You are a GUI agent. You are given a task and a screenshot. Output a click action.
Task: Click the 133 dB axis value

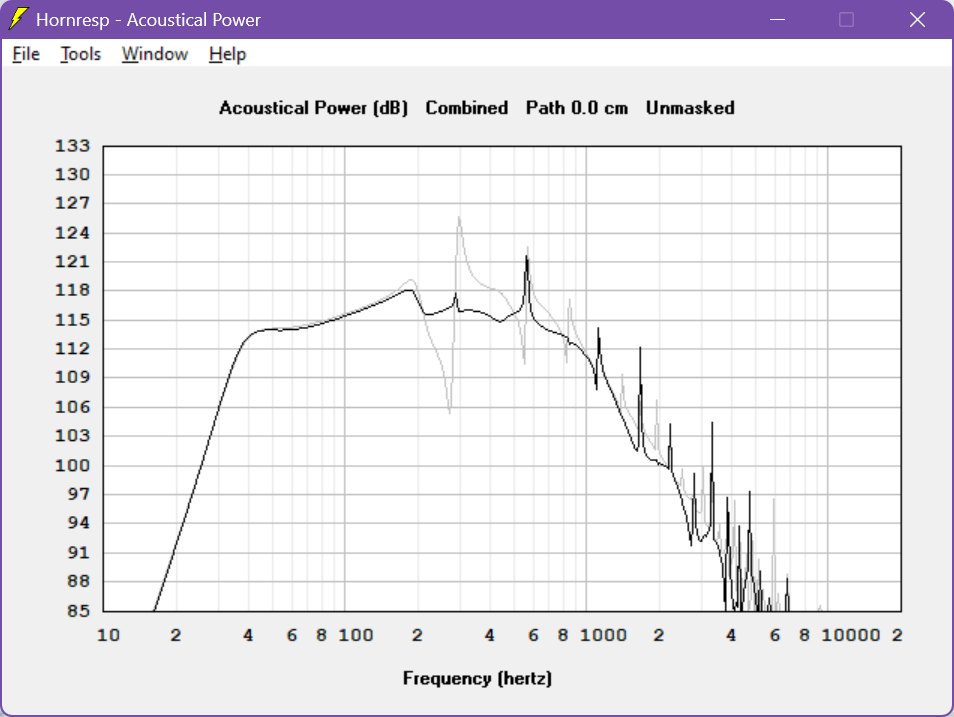coord(72,146)
